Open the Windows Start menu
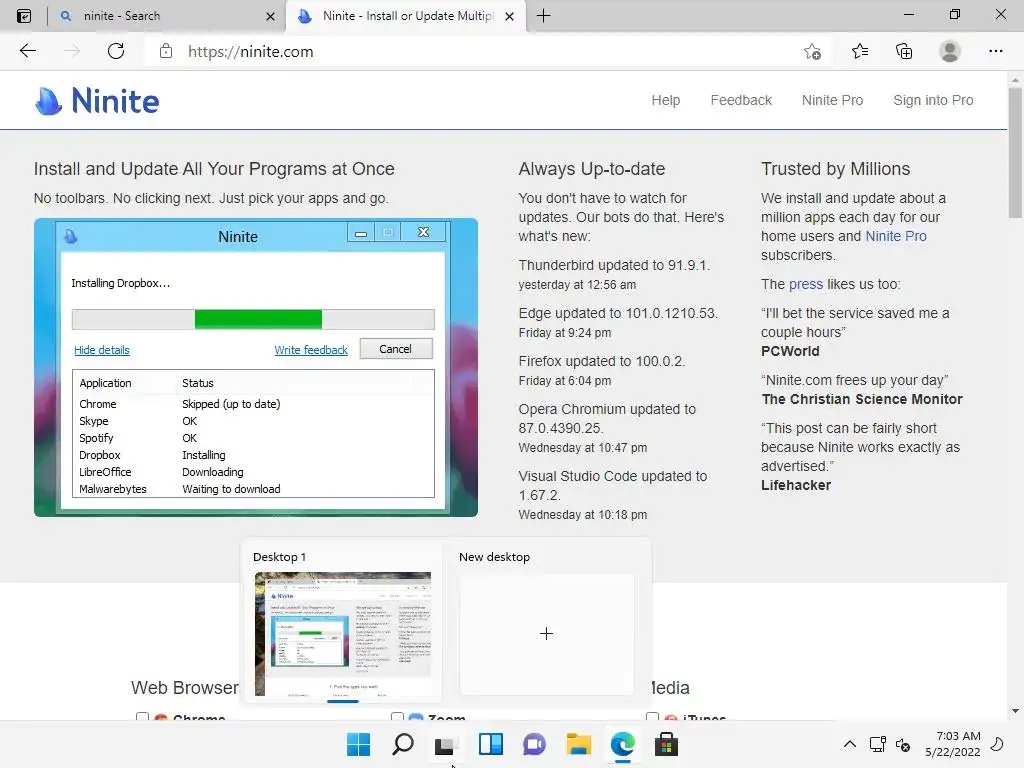Screen dimensions: 1024x768 pos(359,744)
